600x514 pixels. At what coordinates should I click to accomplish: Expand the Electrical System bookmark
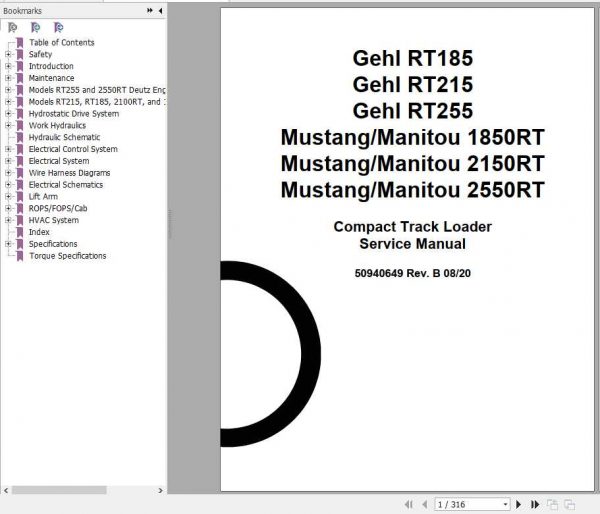tap(8, 161)
